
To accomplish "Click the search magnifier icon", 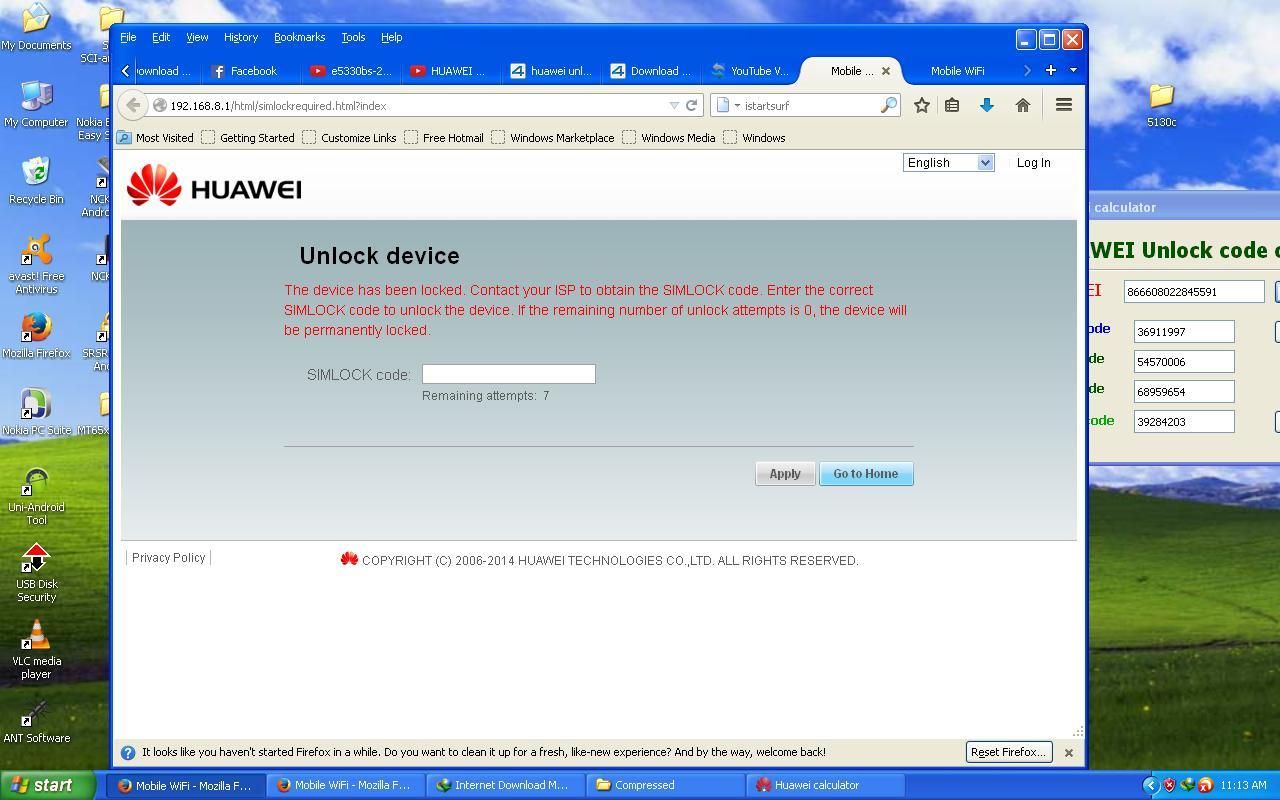I will click(x=888, y=105).
